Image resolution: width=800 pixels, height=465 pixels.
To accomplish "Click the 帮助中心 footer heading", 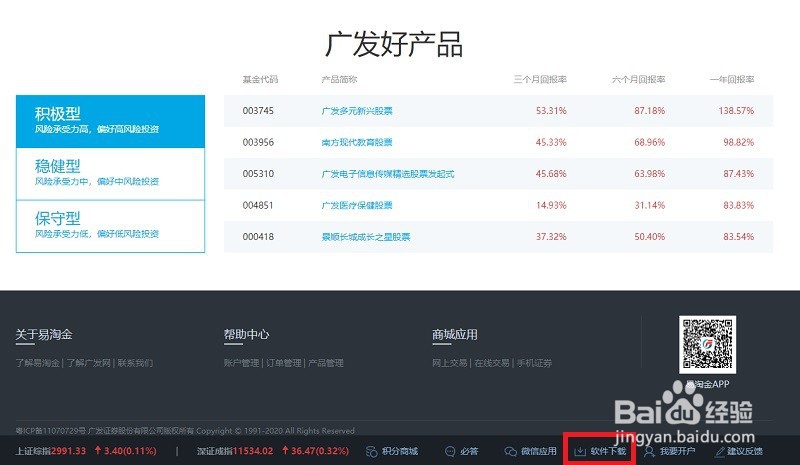I will (246, 335).
